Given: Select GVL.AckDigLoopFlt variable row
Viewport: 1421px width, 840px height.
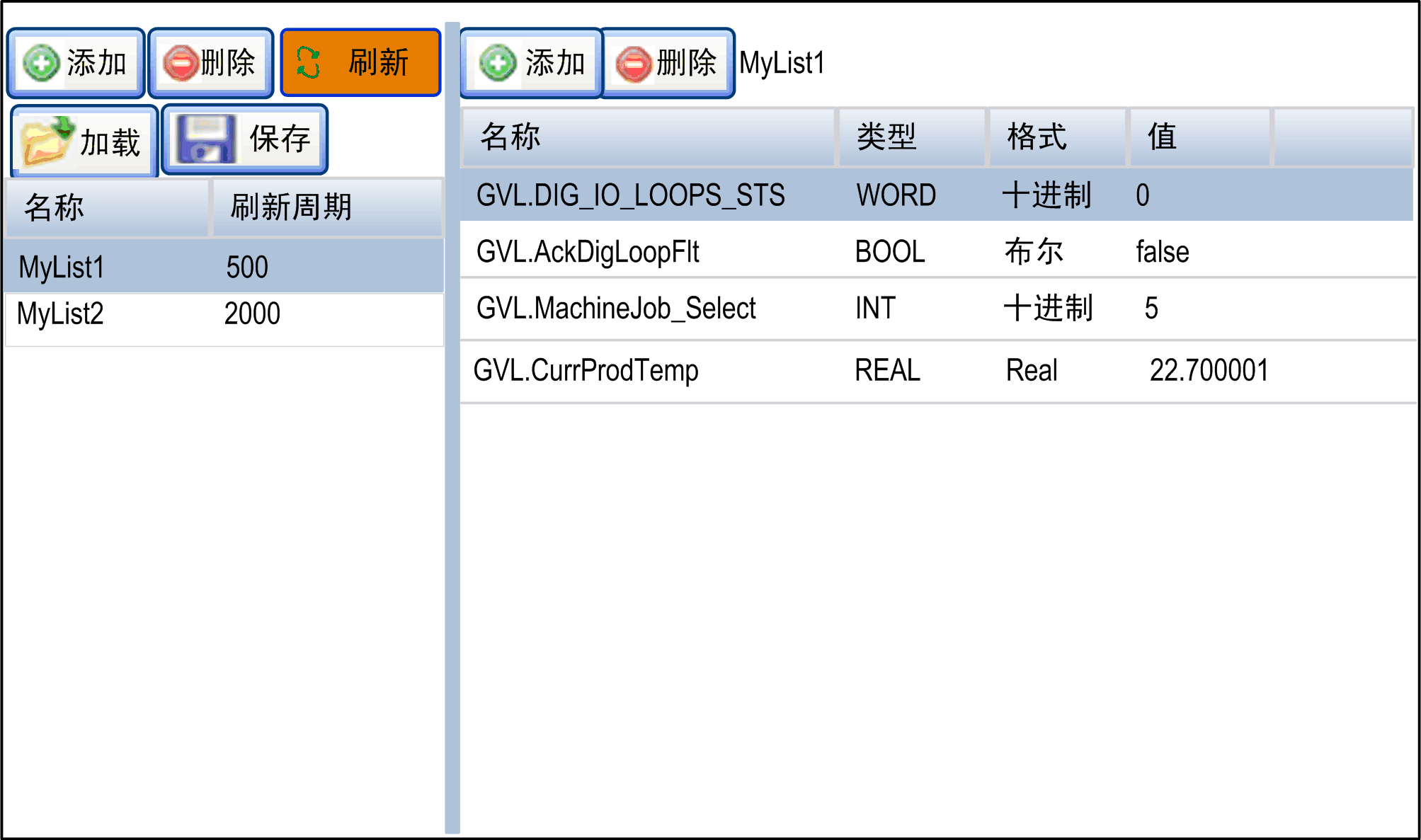Looking at the screenshot, I should click(x=588, y=252).
